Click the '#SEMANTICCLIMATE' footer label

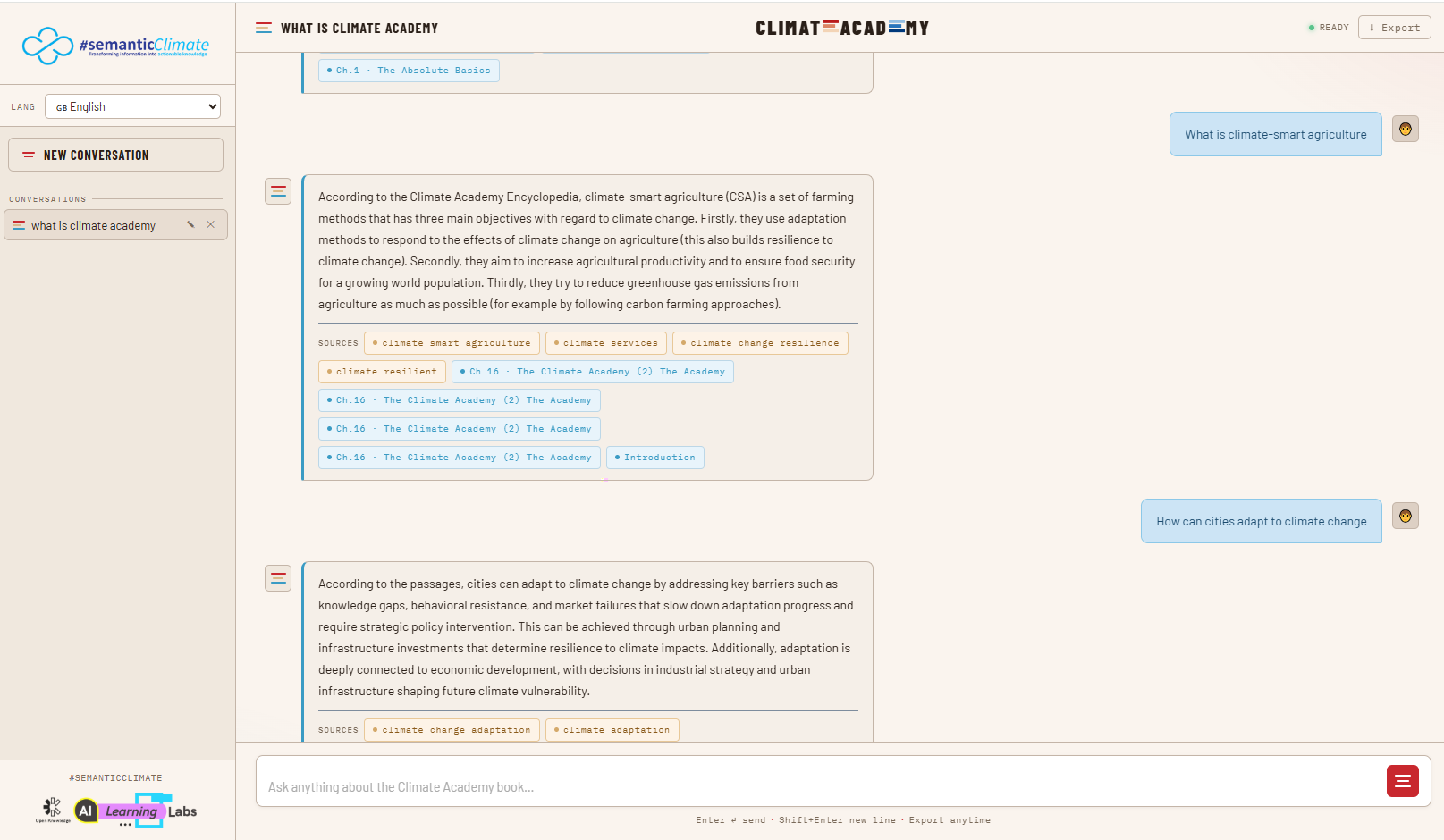[x=115, y=778]
